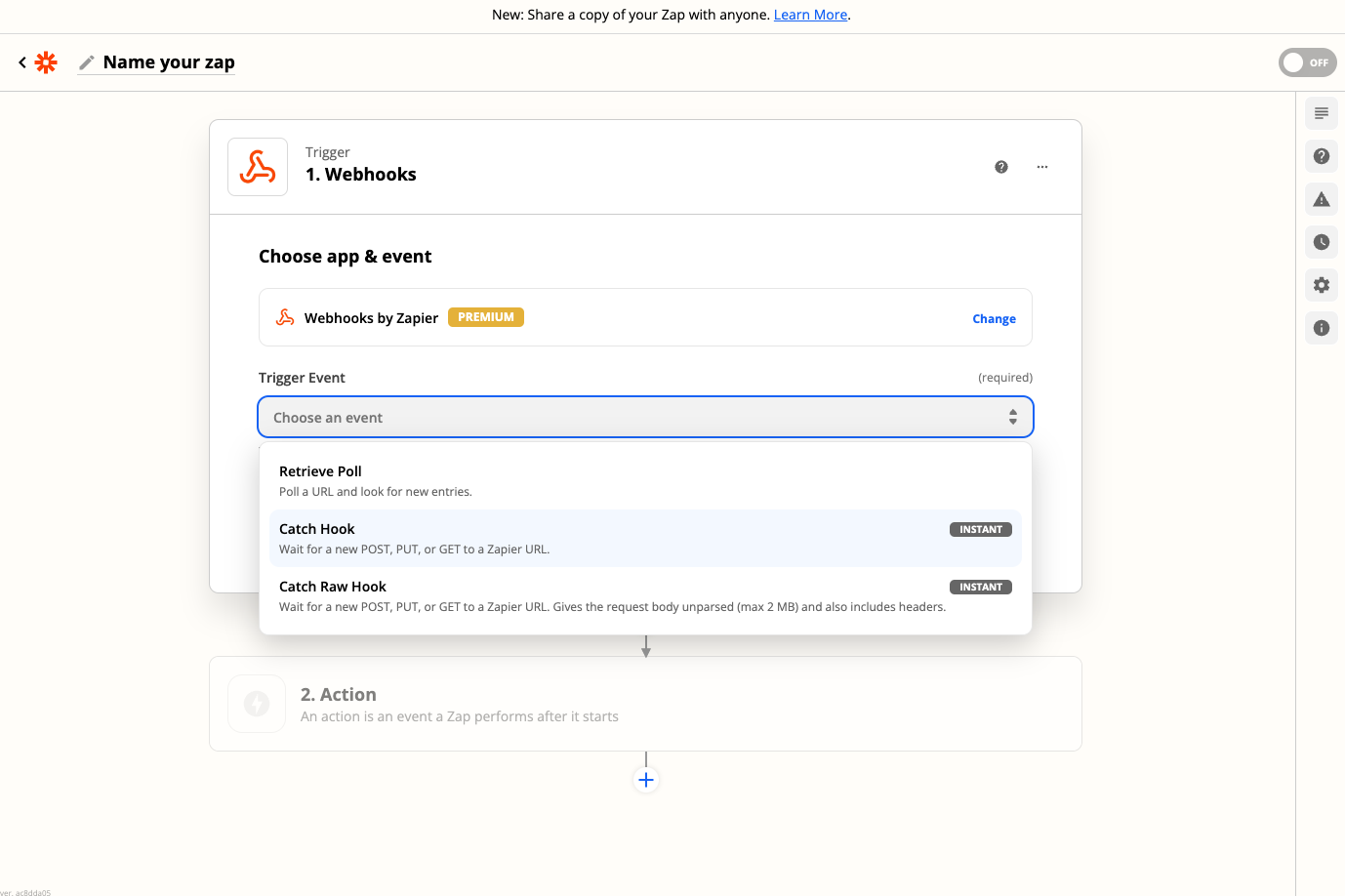Click the 'Trigger Event' label
1345x896 pixels.
(x=302, y=378)
